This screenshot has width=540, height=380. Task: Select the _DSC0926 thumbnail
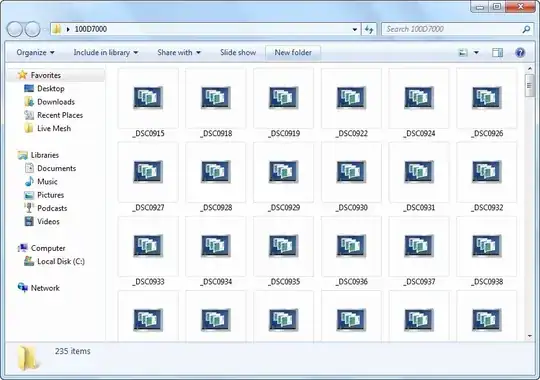point(487,98)
